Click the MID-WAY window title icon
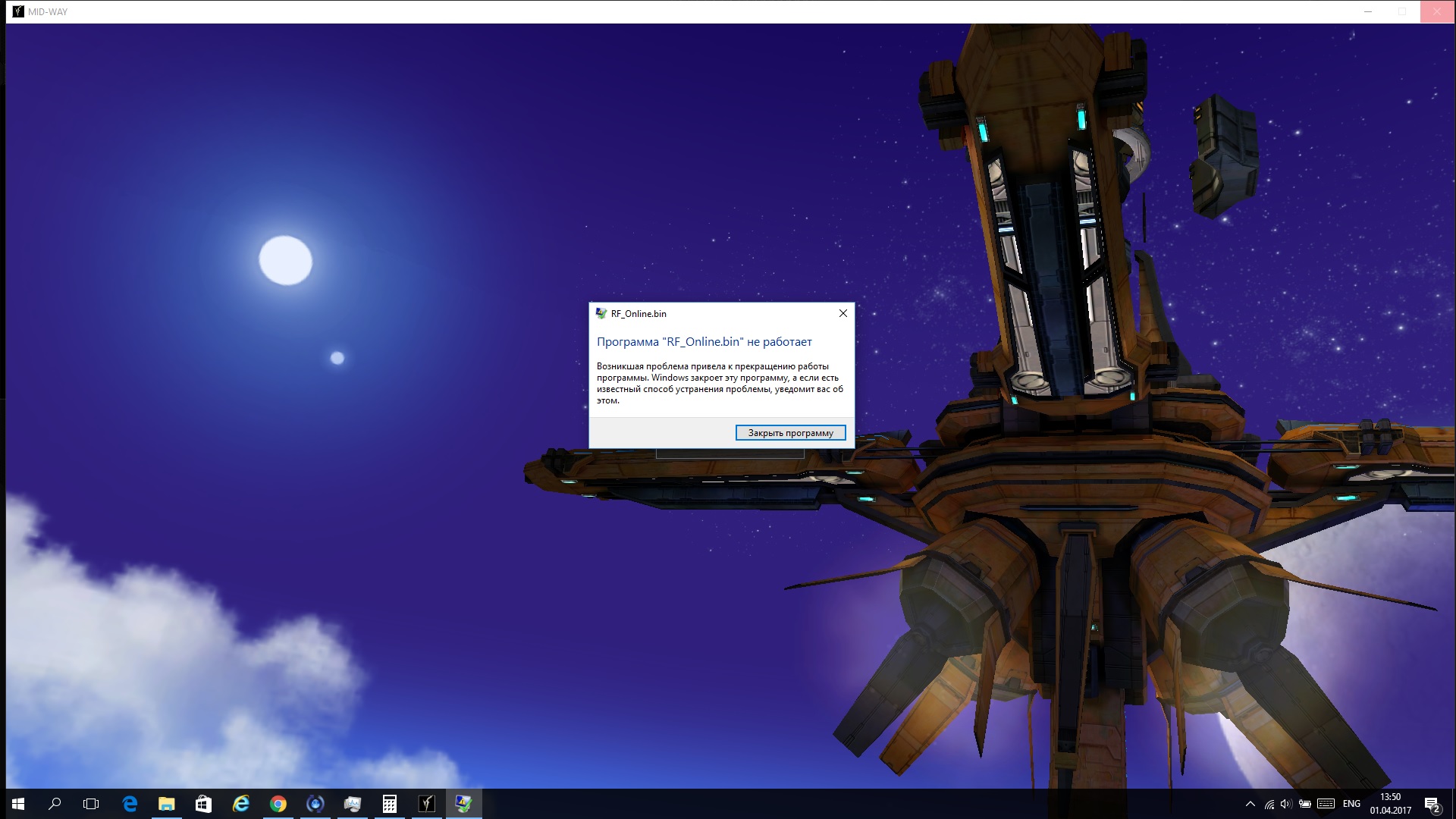 (18, 11)
